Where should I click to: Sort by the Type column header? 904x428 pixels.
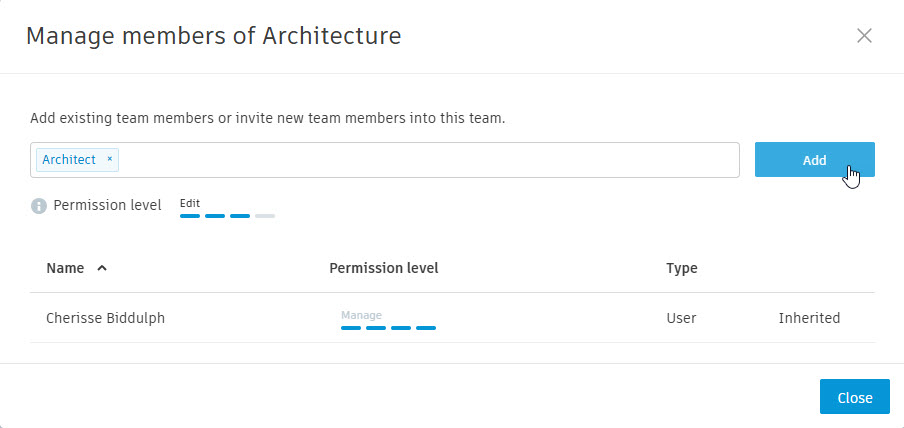(682, 268)
